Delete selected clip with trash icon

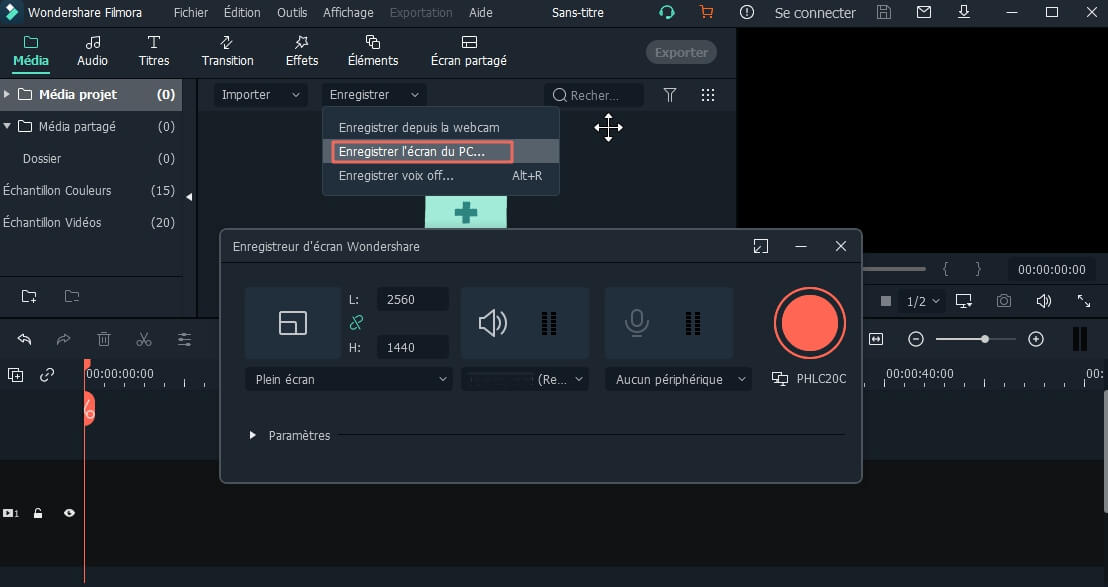(x=104, y=340)
